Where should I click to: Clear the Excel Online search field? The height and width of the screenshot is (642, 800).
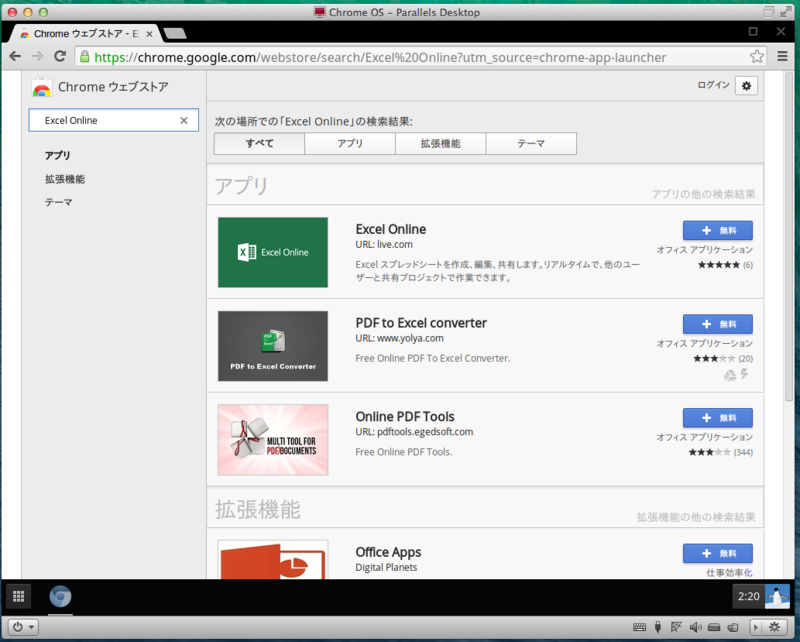tap(184, 120)
